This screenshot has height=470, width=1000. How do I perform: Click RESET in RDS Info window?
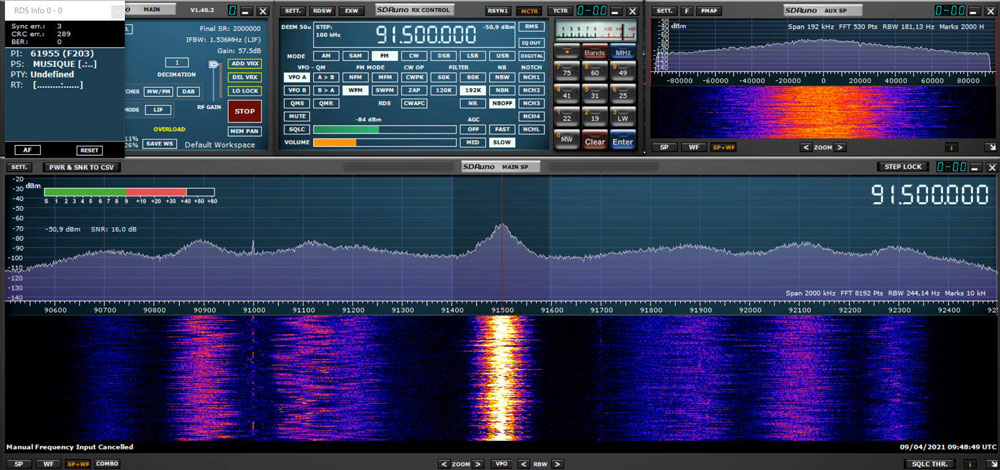pos(89,151)
